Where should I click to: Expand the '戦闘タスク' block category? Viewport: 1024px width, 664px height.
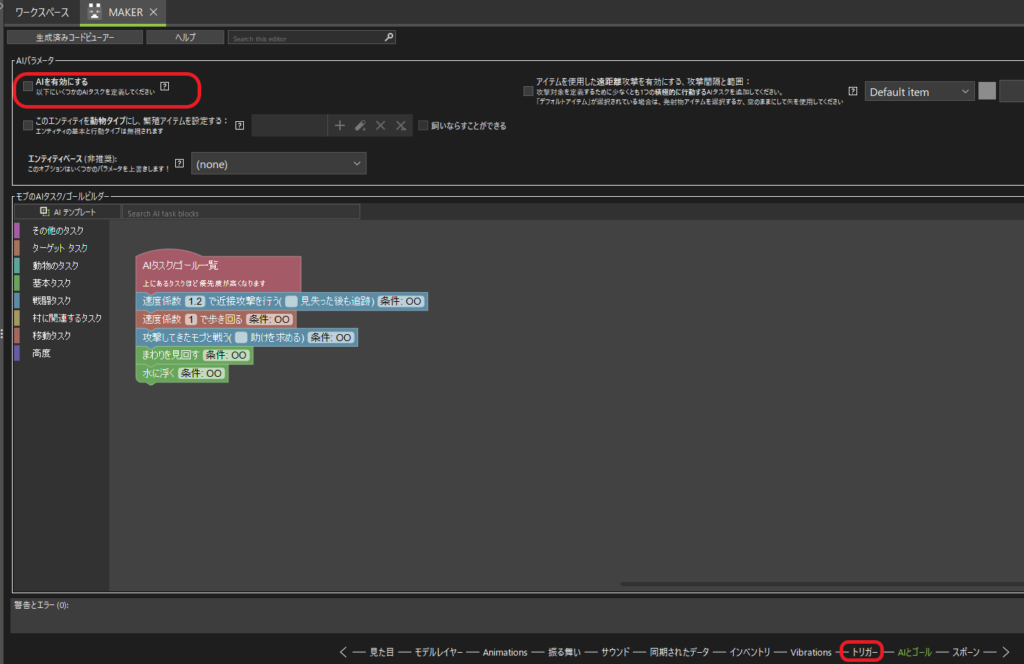point(51,301)
